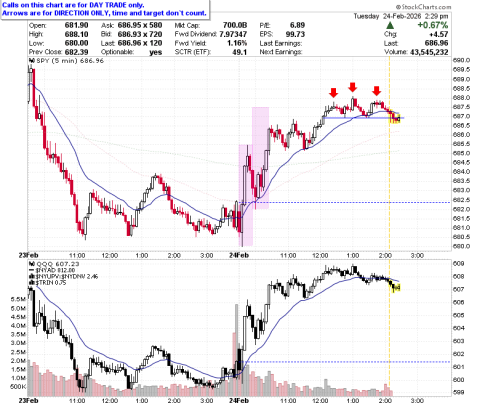Select the '$NYAD 812.00' legend entry

(x=55, y=270)
